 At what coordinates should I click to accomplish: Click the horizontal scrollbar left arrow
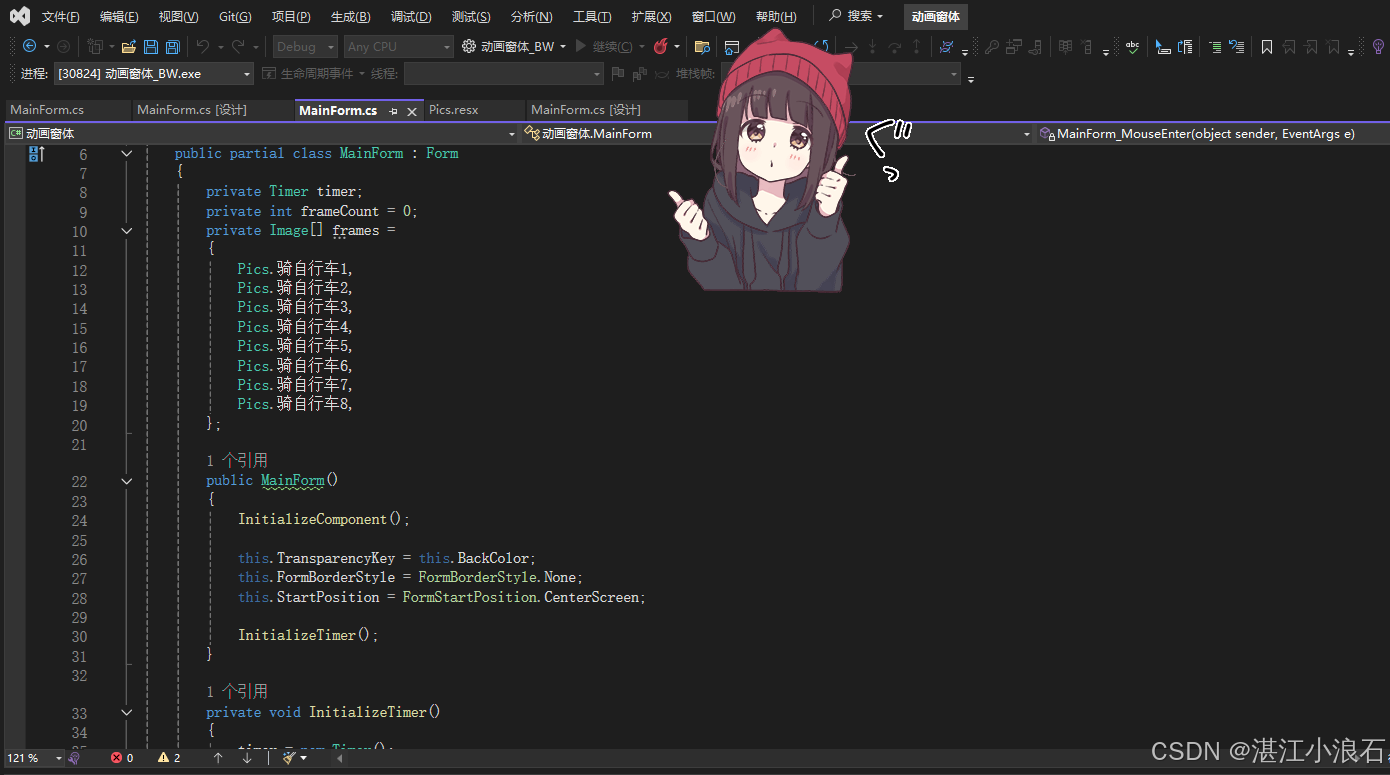[340, 758]
